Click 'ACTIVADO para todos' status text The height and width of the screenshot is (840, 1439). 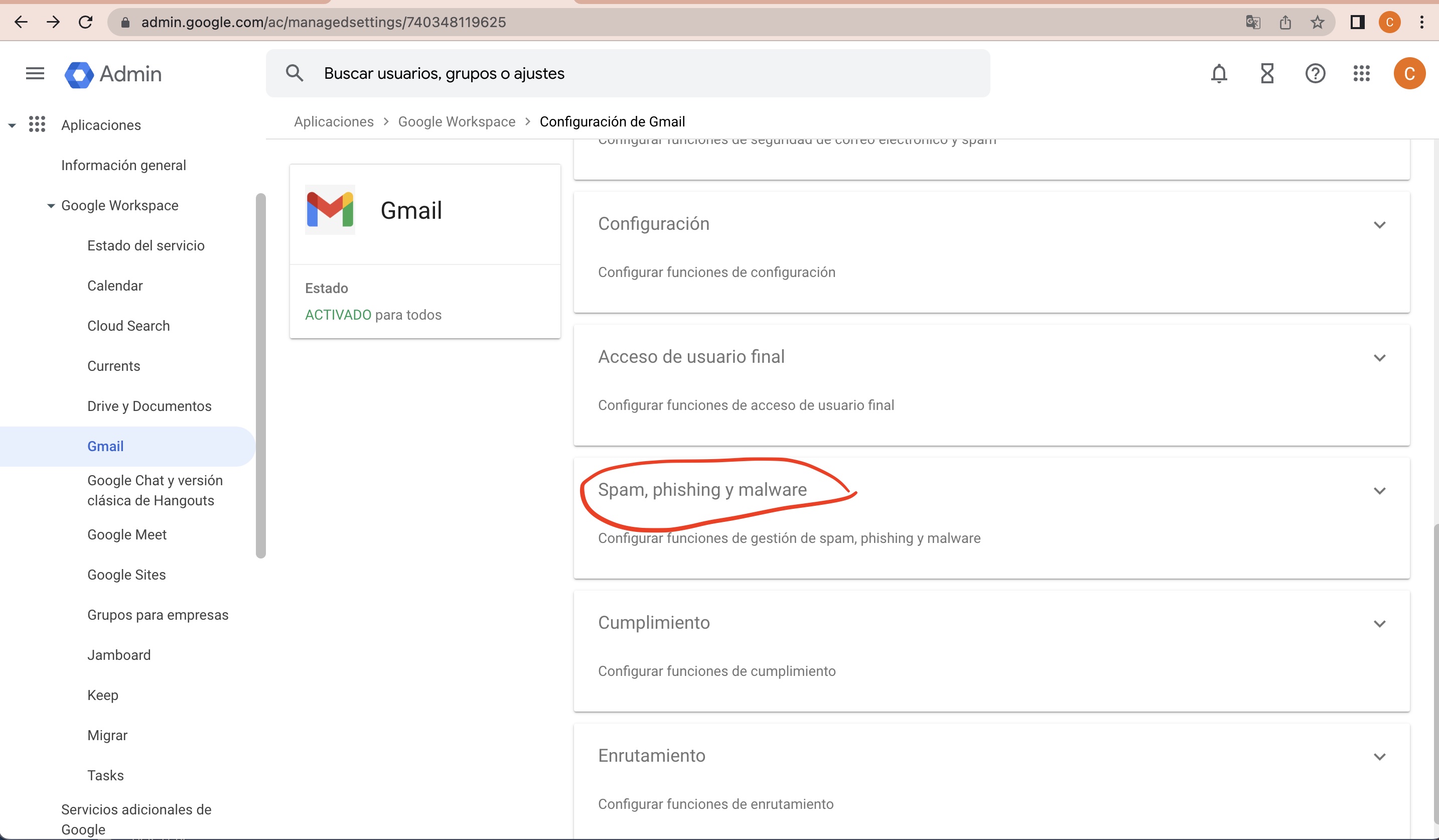[x=373, y=315]
